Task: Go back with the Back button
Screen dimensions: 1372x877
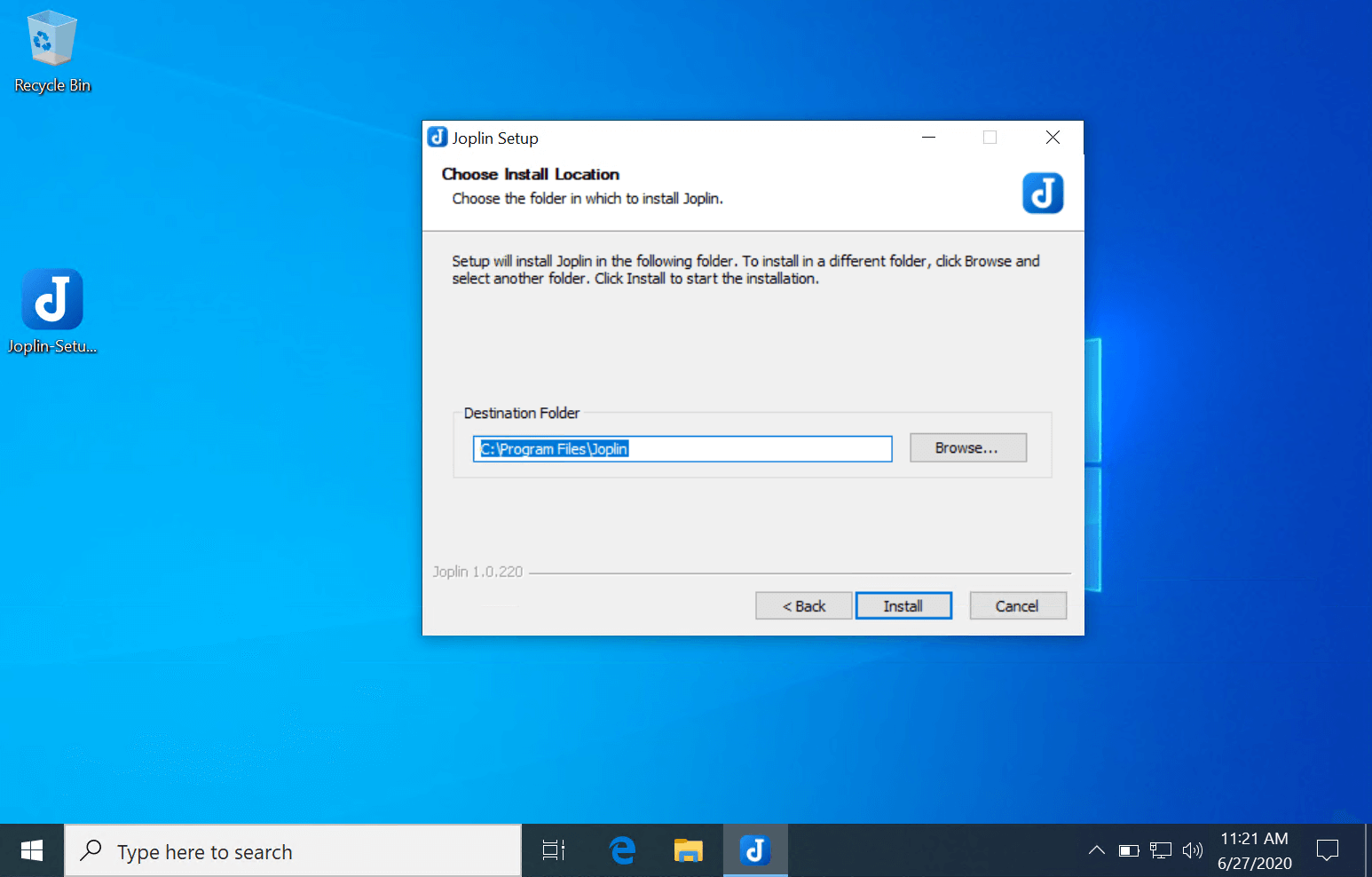Action: [803, 606]
